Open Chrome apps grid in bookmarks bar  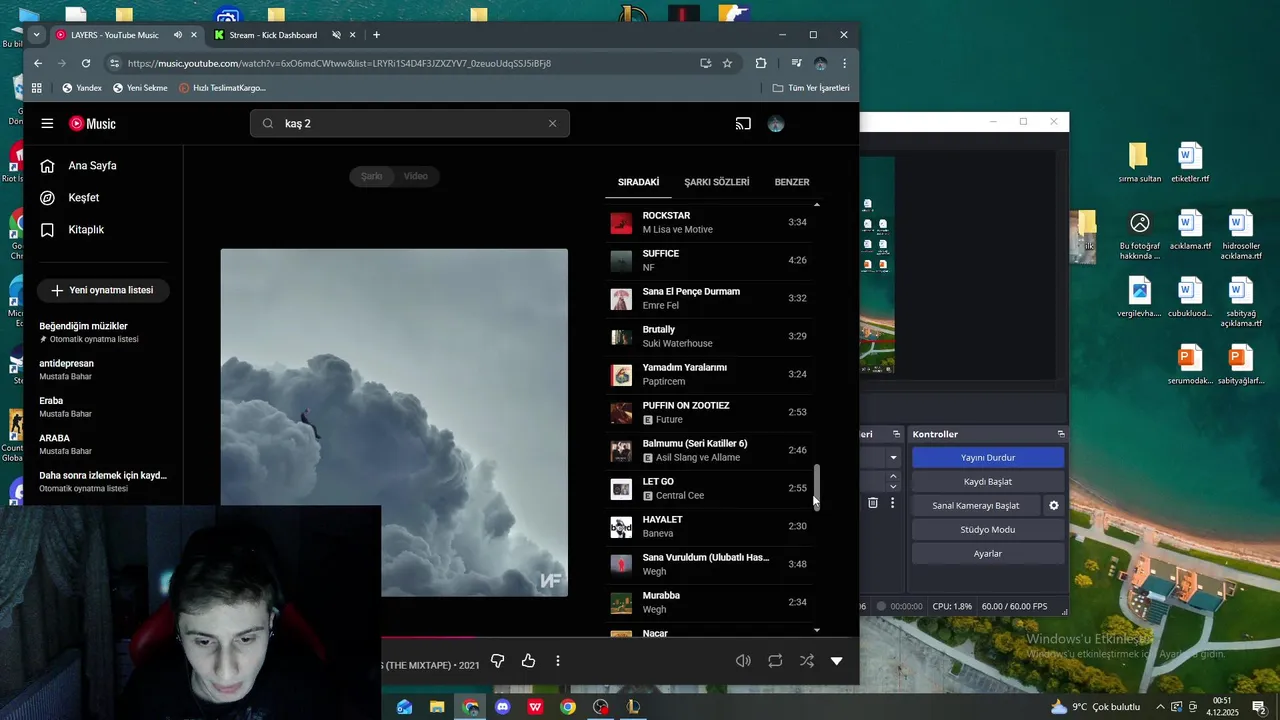point(37,88)
